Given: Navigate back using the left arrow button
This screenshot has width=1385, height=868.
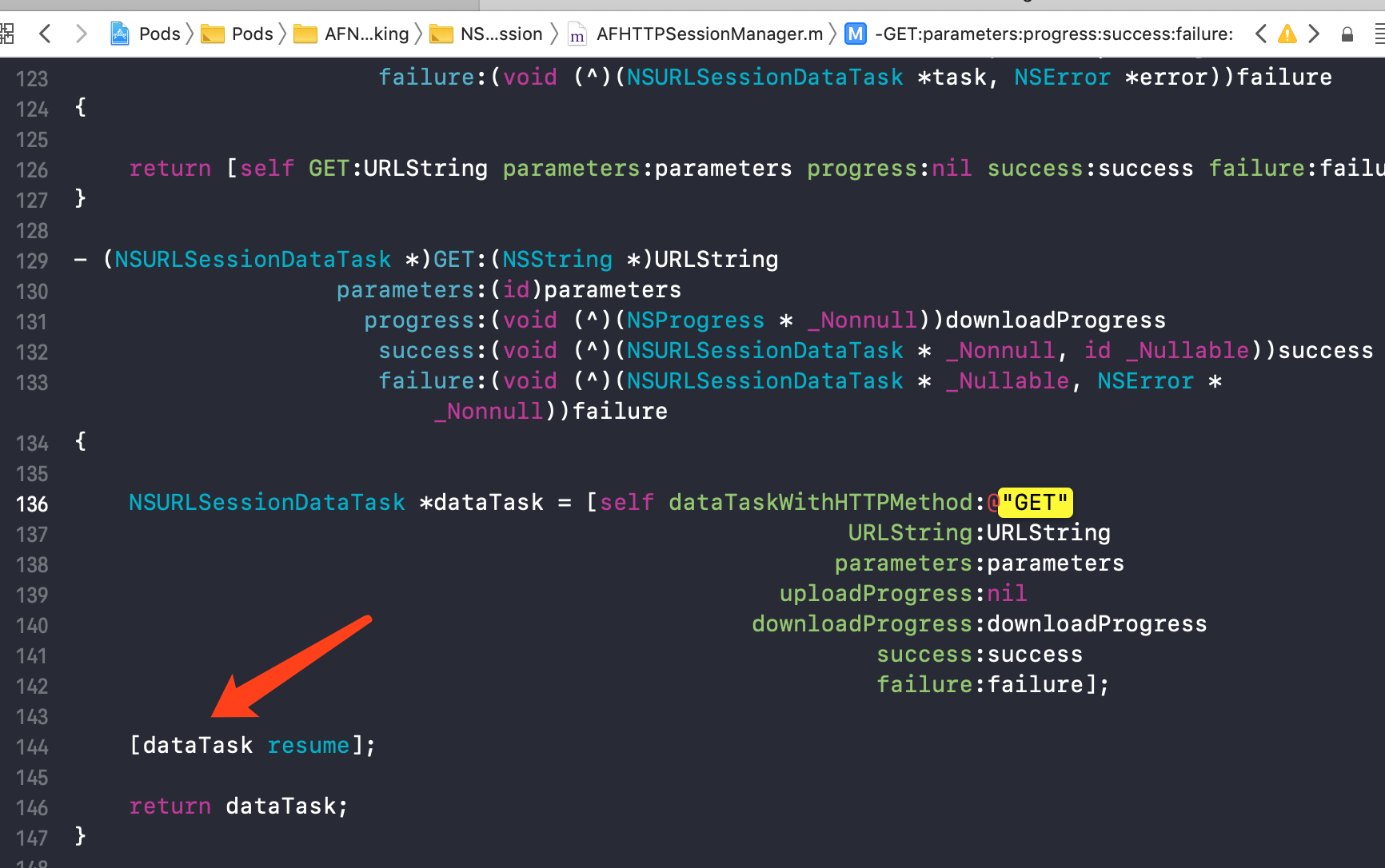Looking at the screenshot, I should 45,34.
